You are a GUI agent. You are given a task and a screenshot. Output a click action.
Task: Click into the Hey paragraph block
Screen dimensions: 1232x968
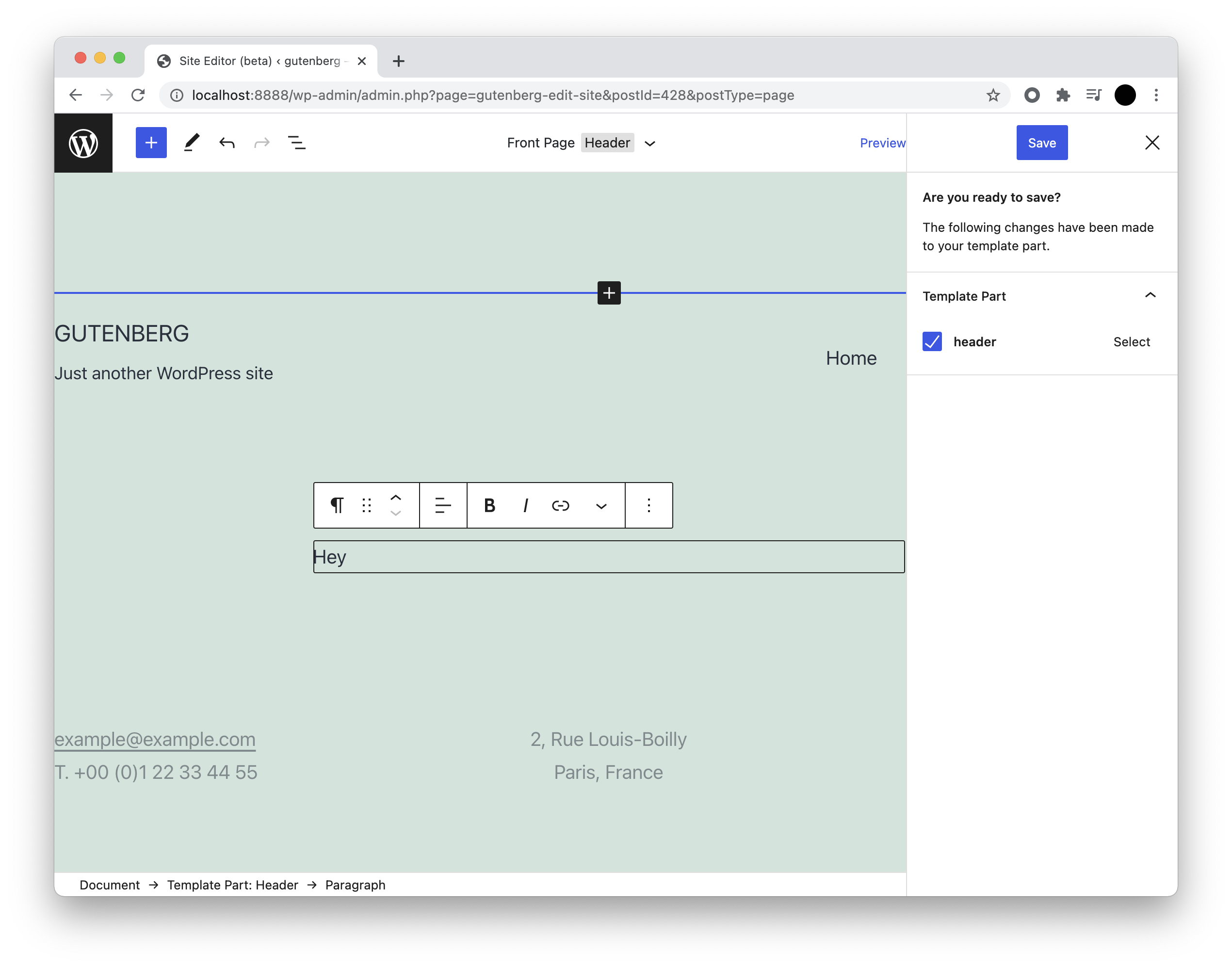pos(609,557)
